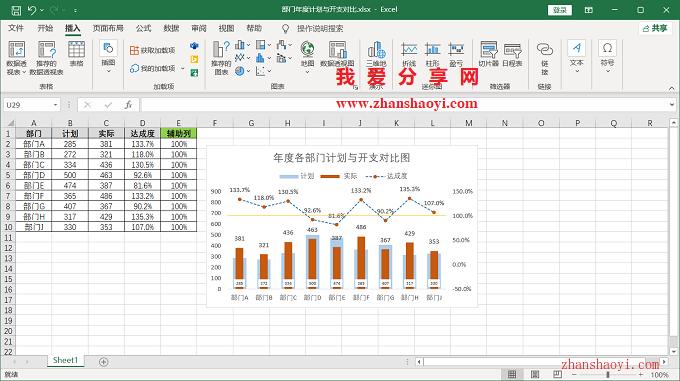Click the Pie chart insert icon
The width and height of the screenshot is (680, 381).
point(239,71)
